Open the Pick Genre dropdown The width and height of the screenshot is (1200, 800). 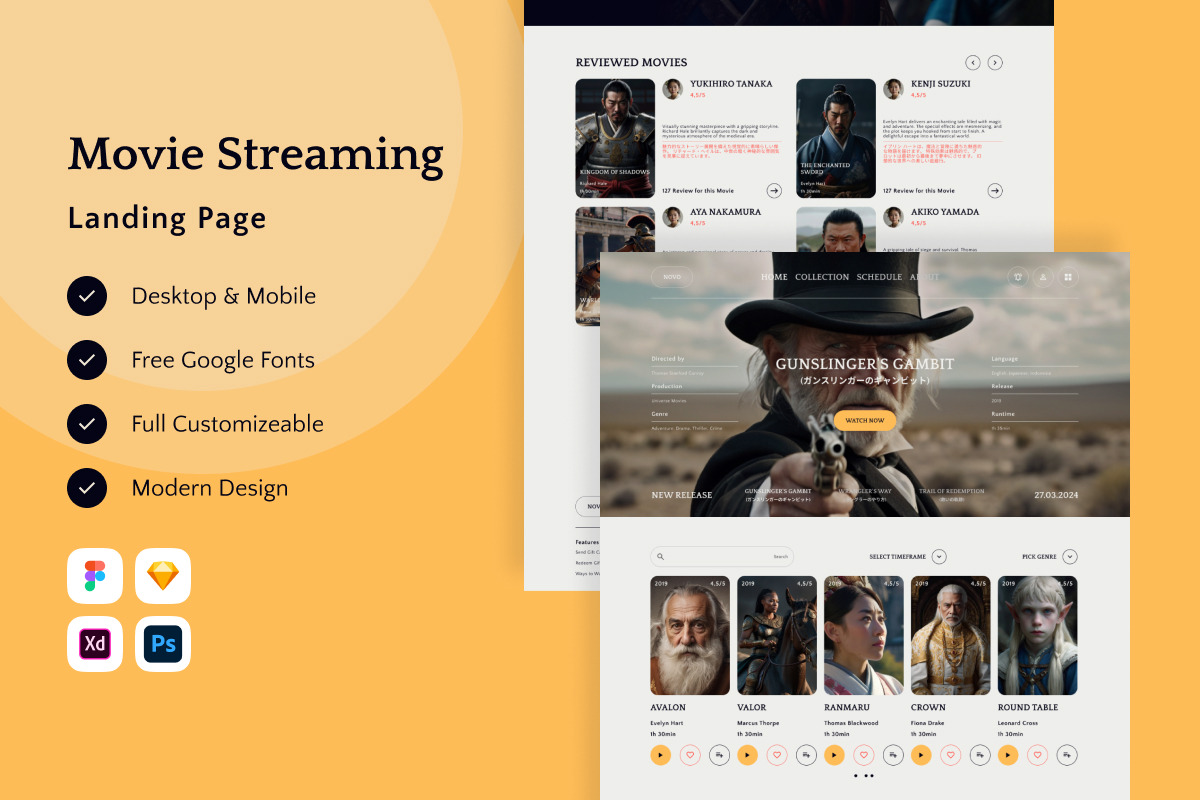pyautogui.click(x=1070, y=557)
